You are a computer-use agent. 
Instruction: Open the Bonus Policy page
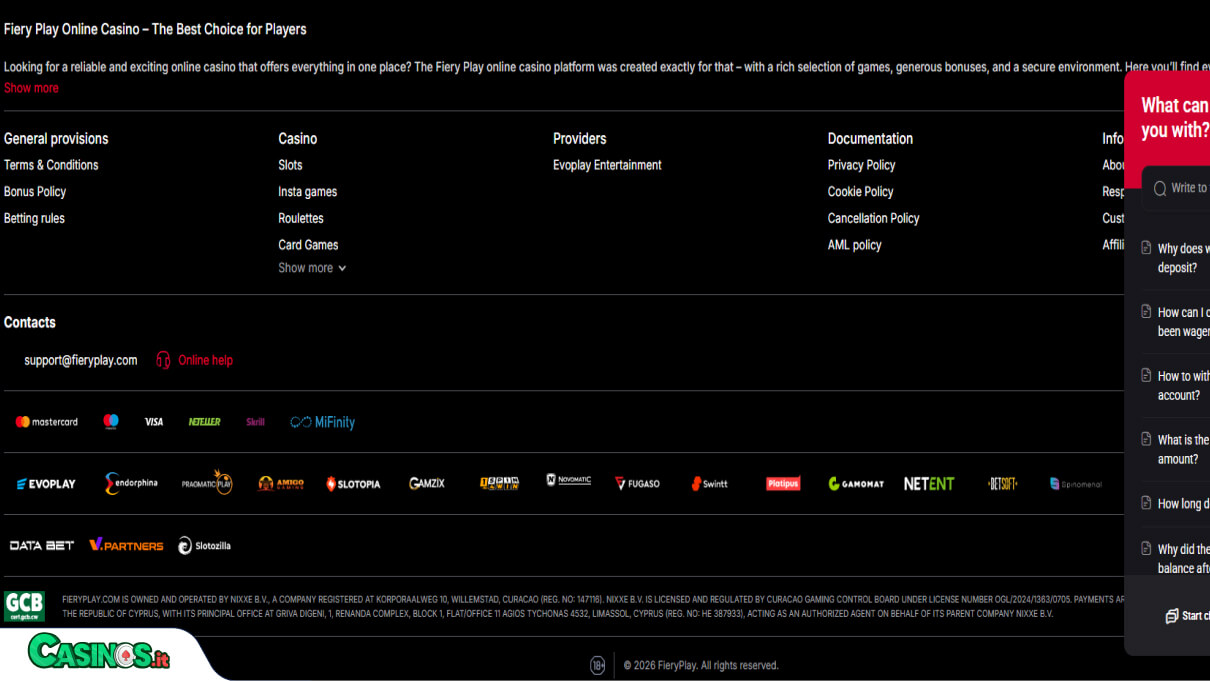click(x=35, y=192)
